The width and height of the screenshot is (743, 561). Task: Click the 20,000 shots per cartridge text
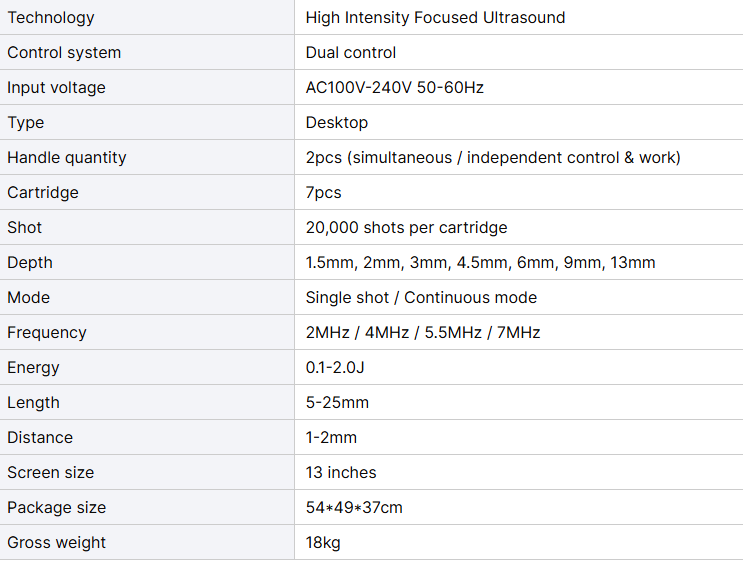(x=406, y=227)
